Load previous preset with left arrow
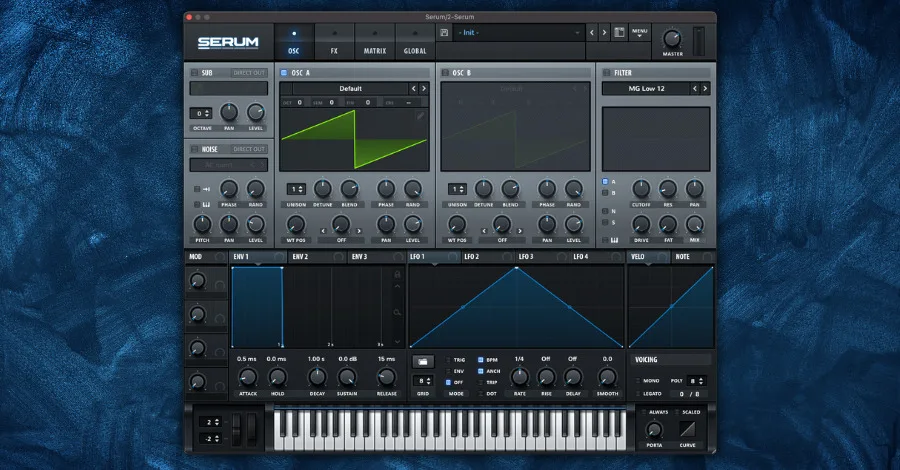Screen dimensions: 900x470 pos(592,33)
